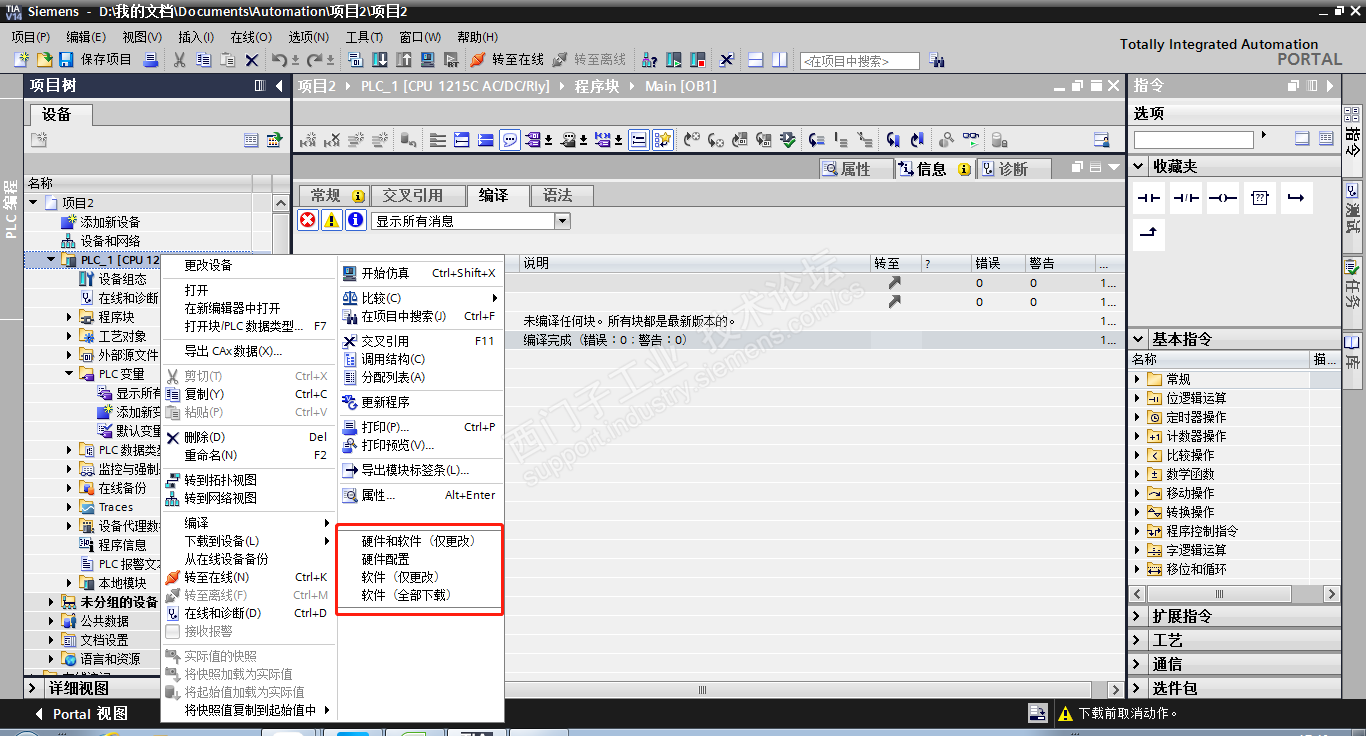The height and width of the screenshot is (736, 1366).
Task: Click the upload from device icon
Action: [404, 60]
